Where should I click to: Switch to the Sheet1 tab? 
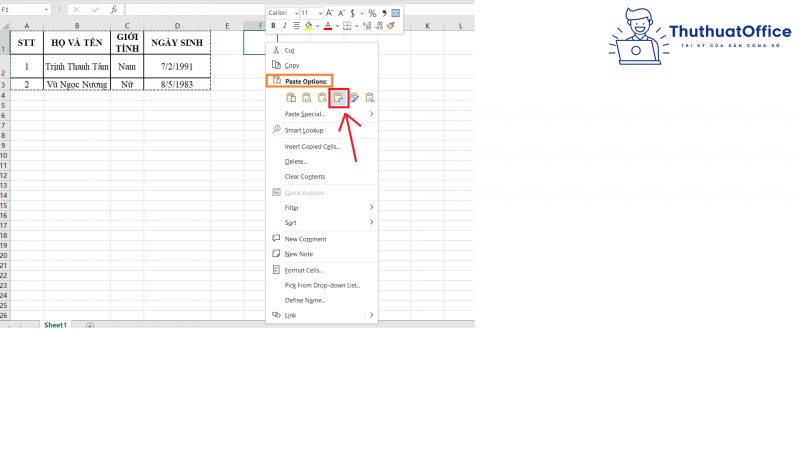click(55, 325)
